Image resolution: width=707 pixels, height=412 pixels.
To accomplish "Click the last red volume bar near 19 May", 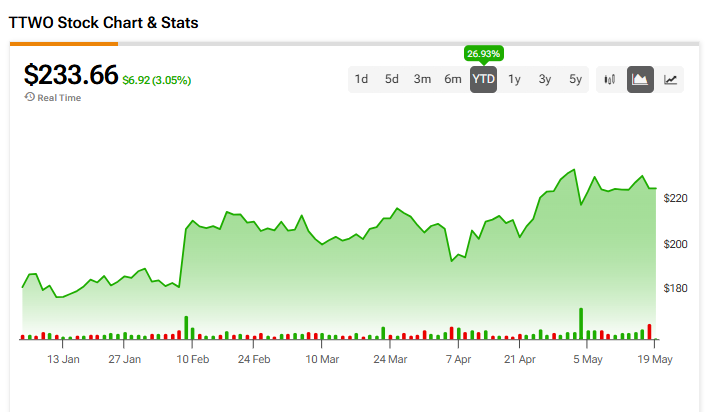I will [x=649, y=332].
